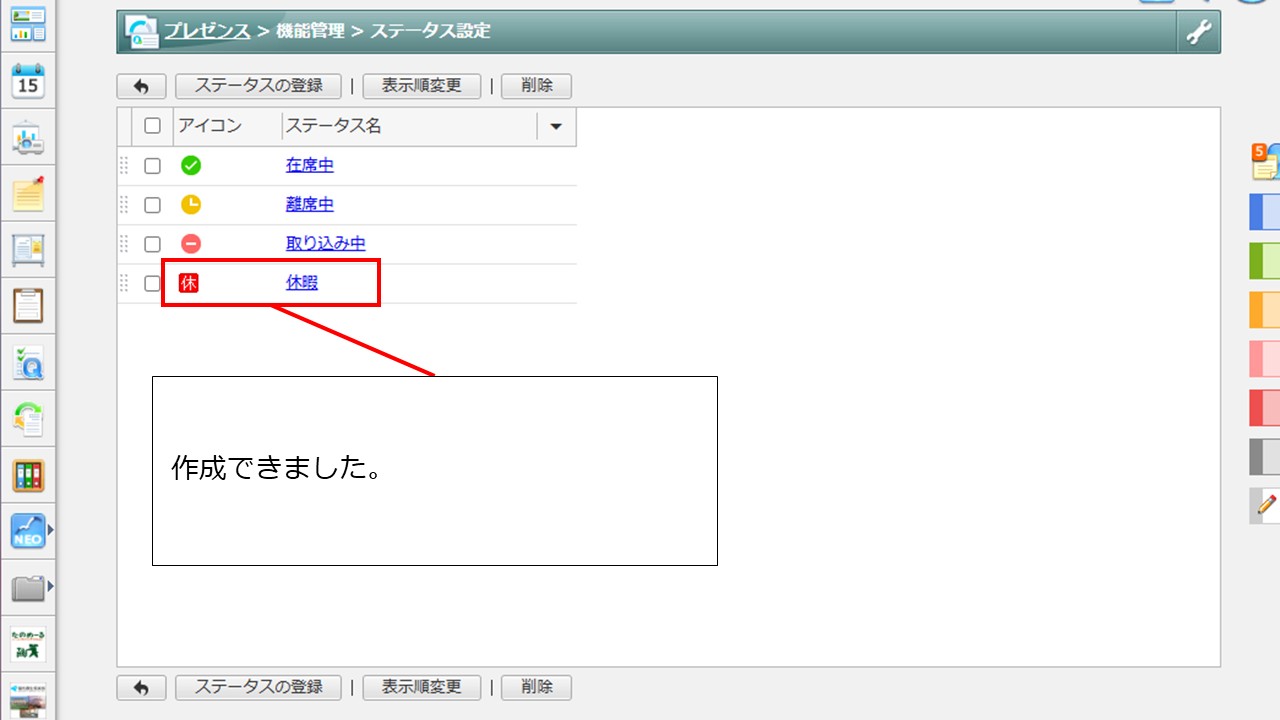
Task: Click the green check icon for 在席中
Action: point(191,165)
